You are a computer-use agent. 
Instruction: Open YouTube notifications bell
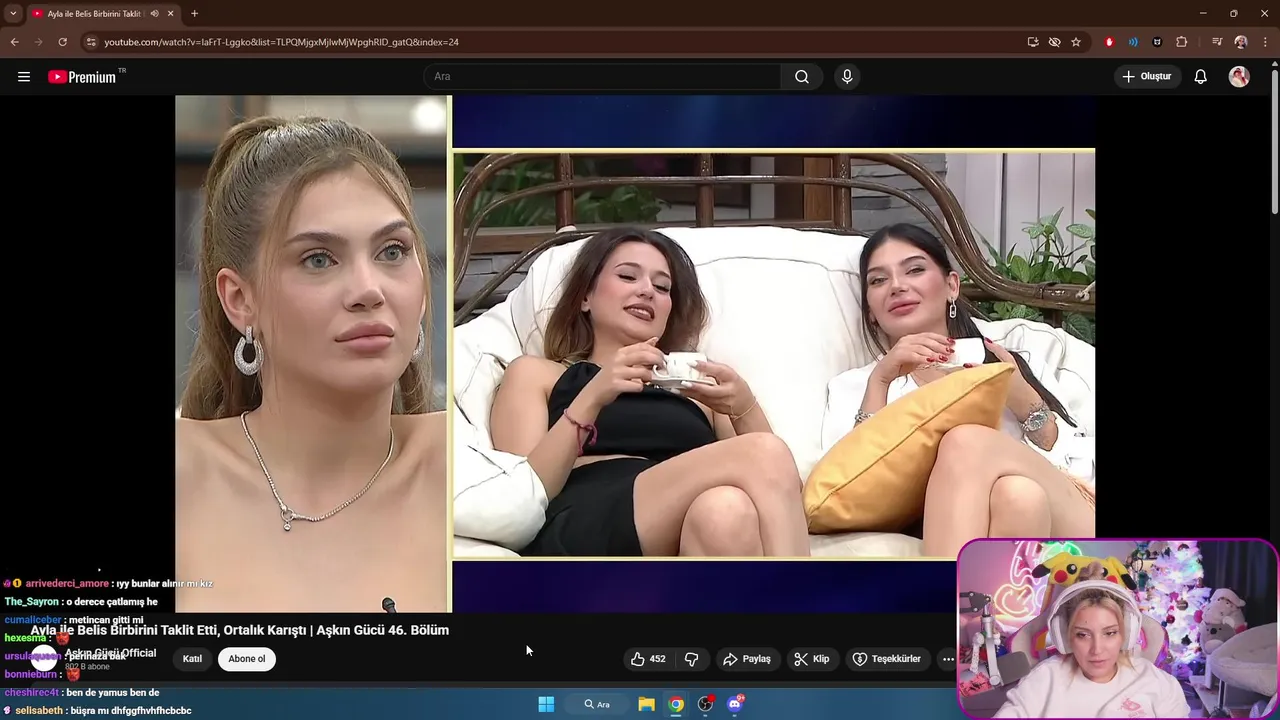(x=1201, y=77)
